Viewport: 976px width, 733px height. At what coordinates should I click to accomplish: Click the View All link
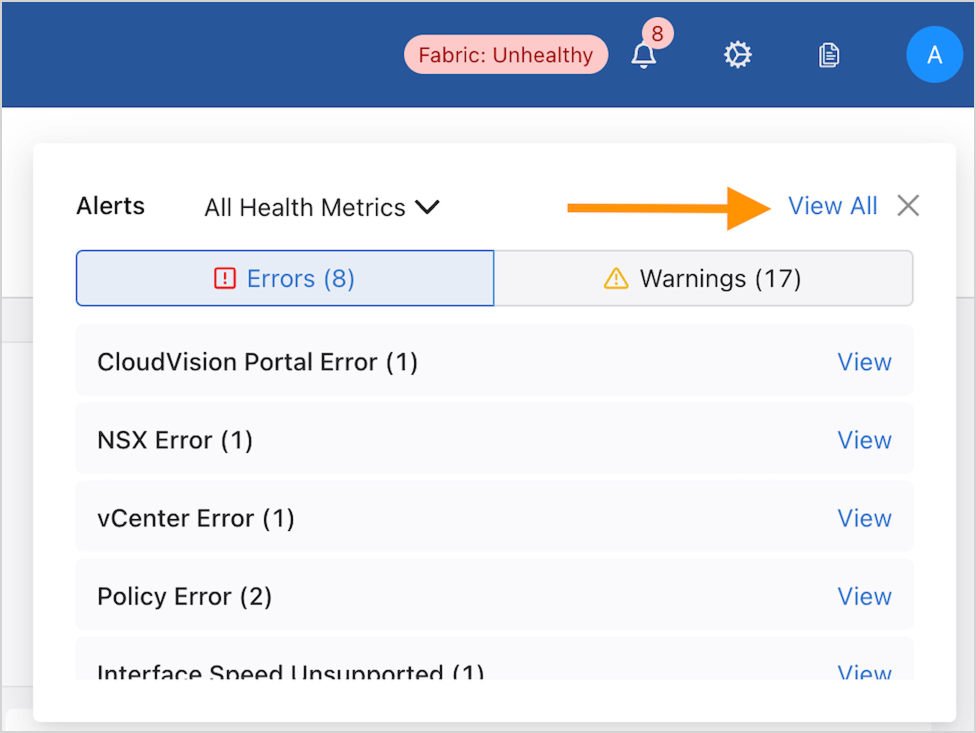832,206
